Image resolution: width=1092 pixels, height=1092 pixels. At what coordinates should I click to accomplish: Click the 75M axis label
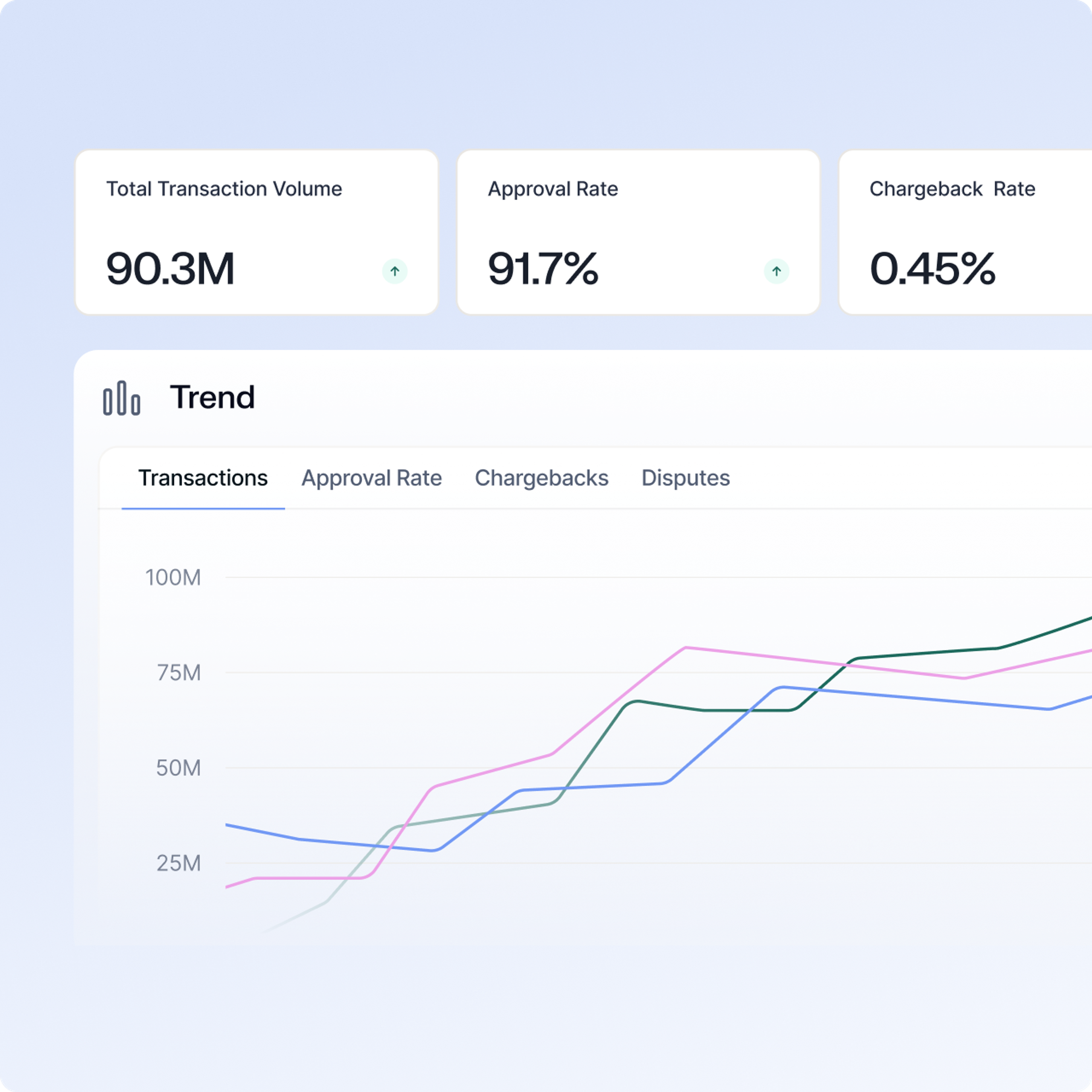179,673
